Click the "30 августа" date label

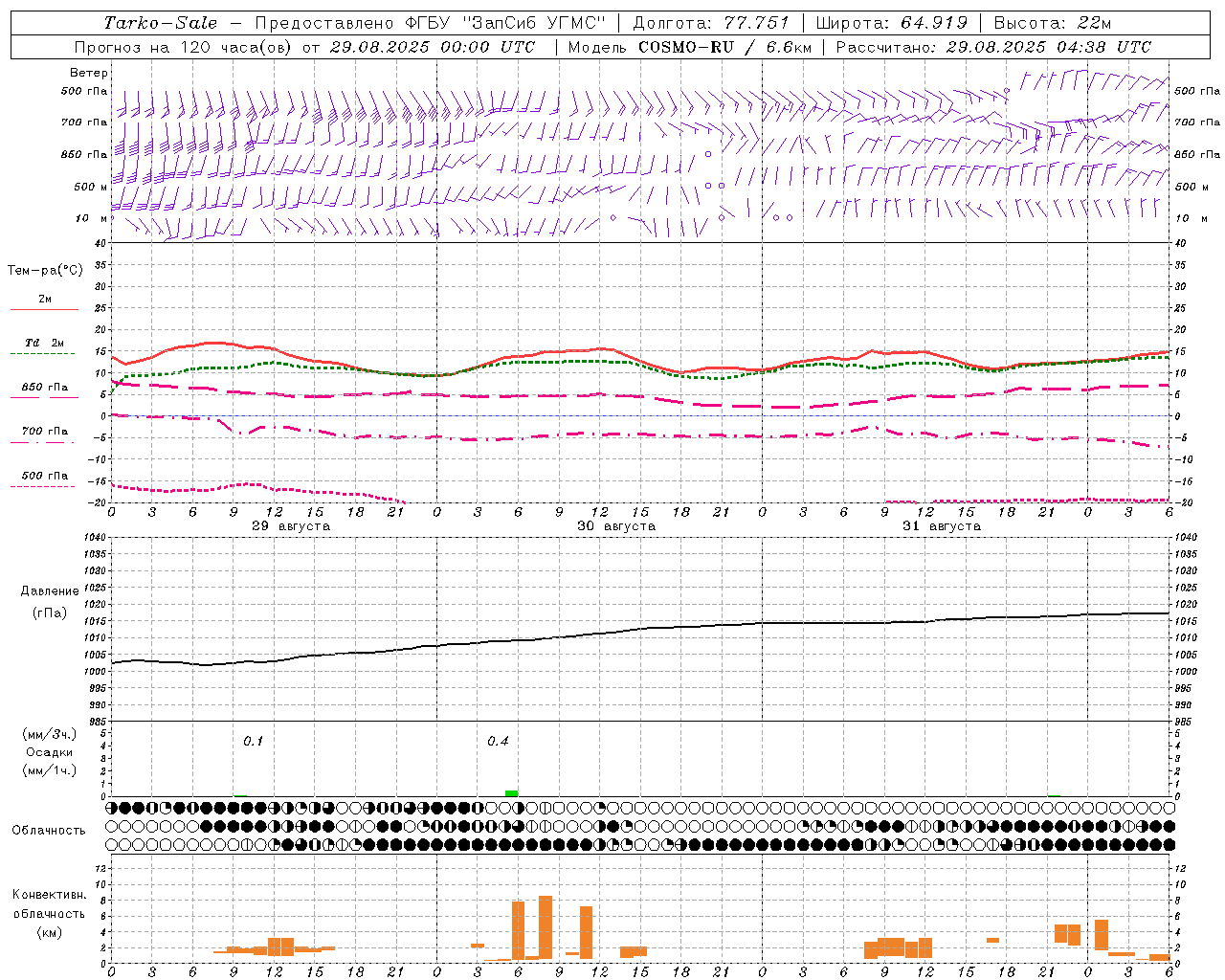[616, 526]
